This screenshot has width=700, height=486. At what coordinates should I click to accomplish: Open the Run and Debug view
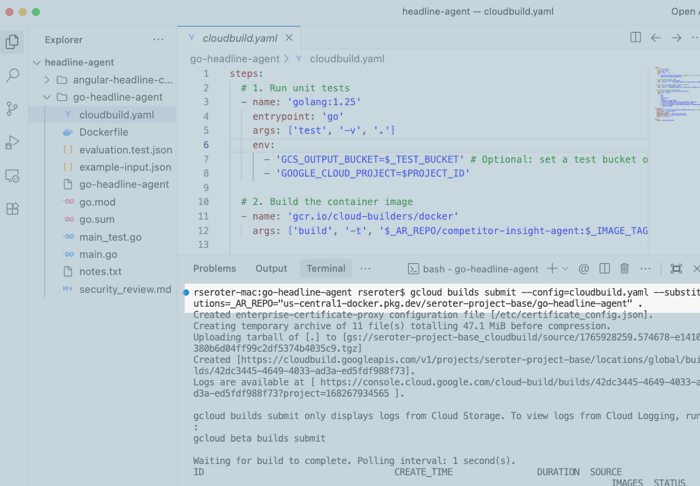[12, 142]
